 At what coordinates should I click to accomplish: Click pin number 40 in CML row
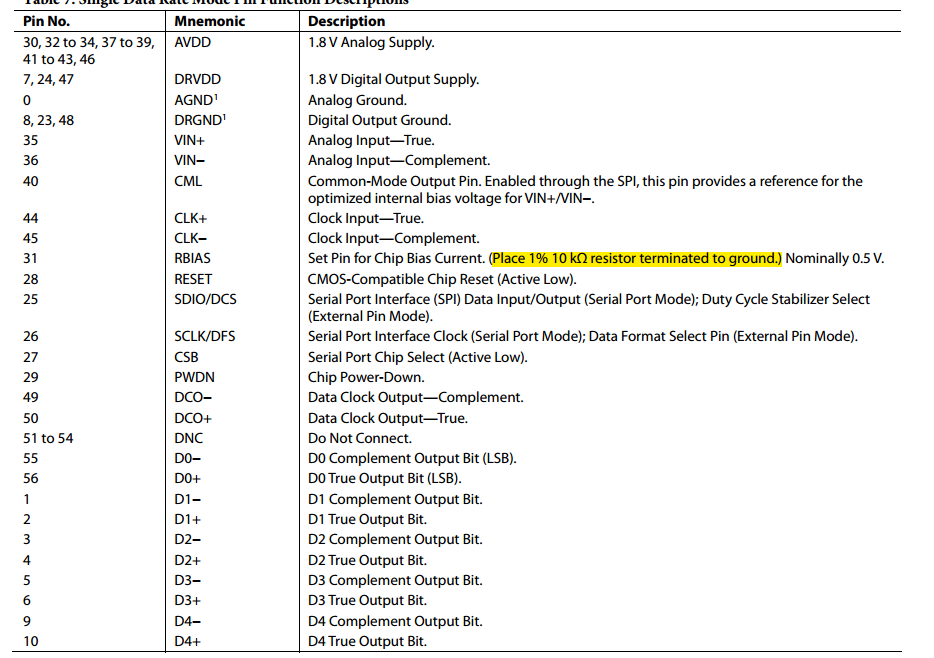pos(30,181)
